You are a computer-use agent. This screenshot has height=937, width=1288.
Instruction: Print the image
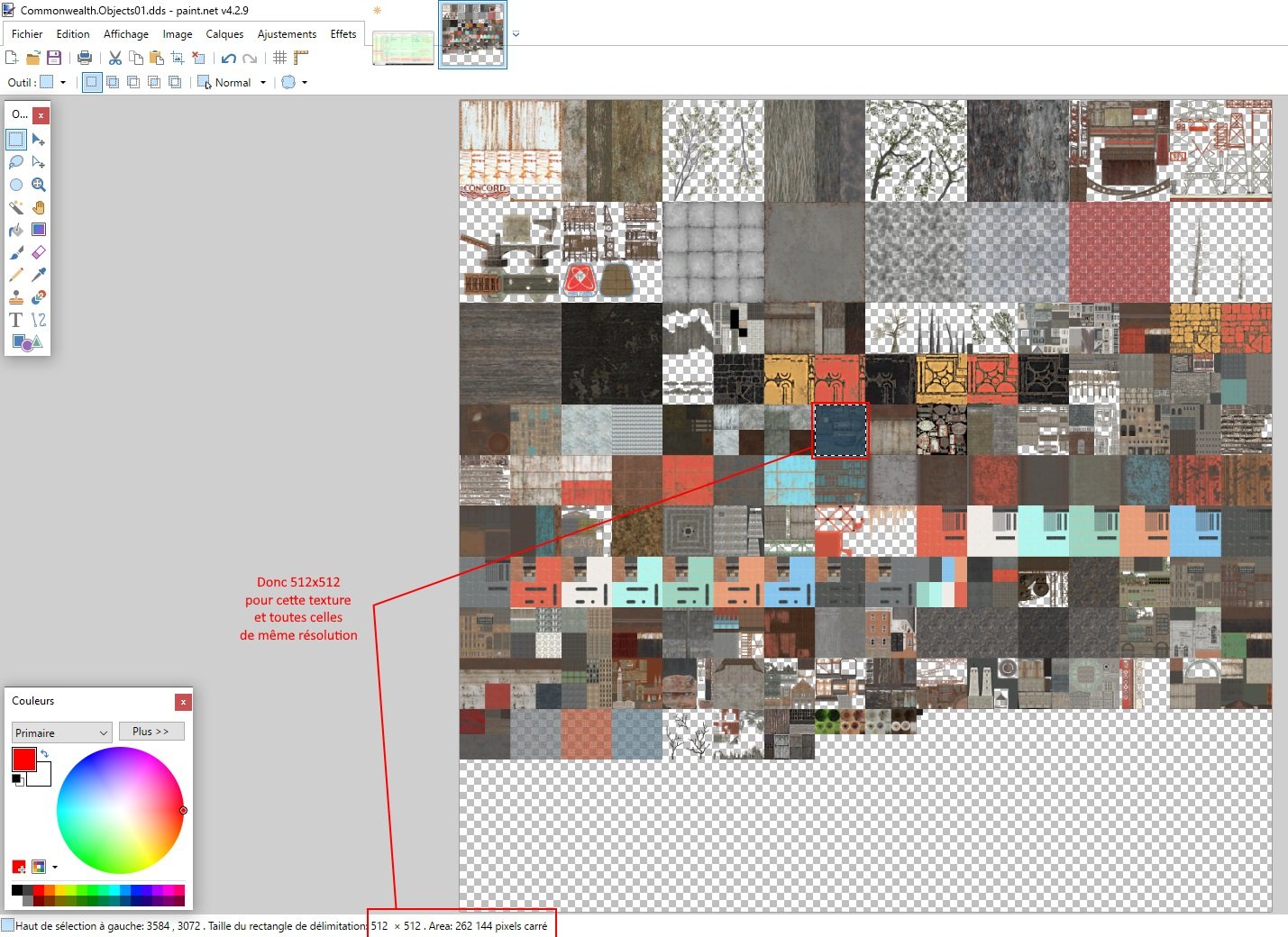point(85,58)
